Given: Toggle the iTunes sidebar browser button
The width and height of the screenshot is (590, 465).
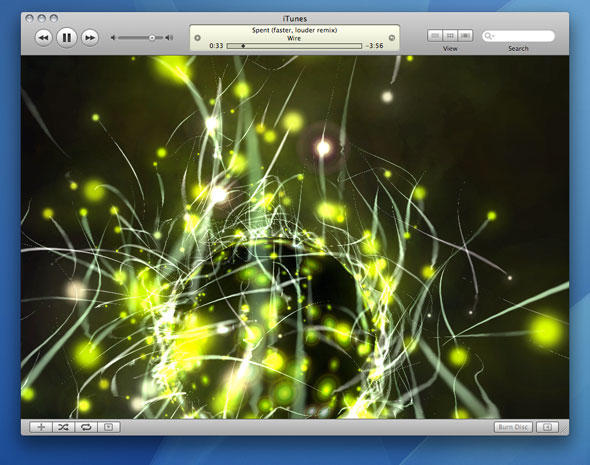Looking at the screenshot, I should (547, 427).
